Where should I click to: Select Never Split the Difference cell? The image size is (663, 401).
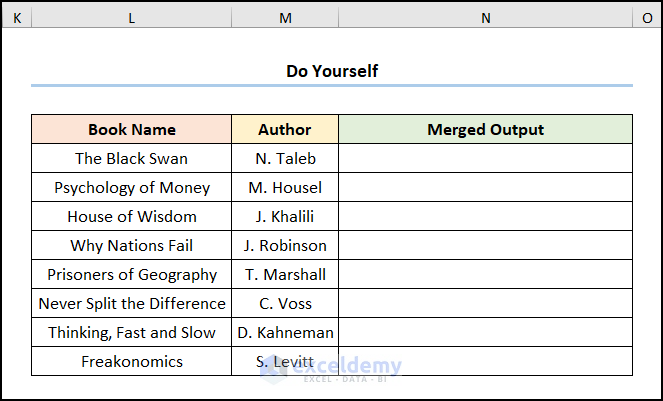tap(131, 303)
